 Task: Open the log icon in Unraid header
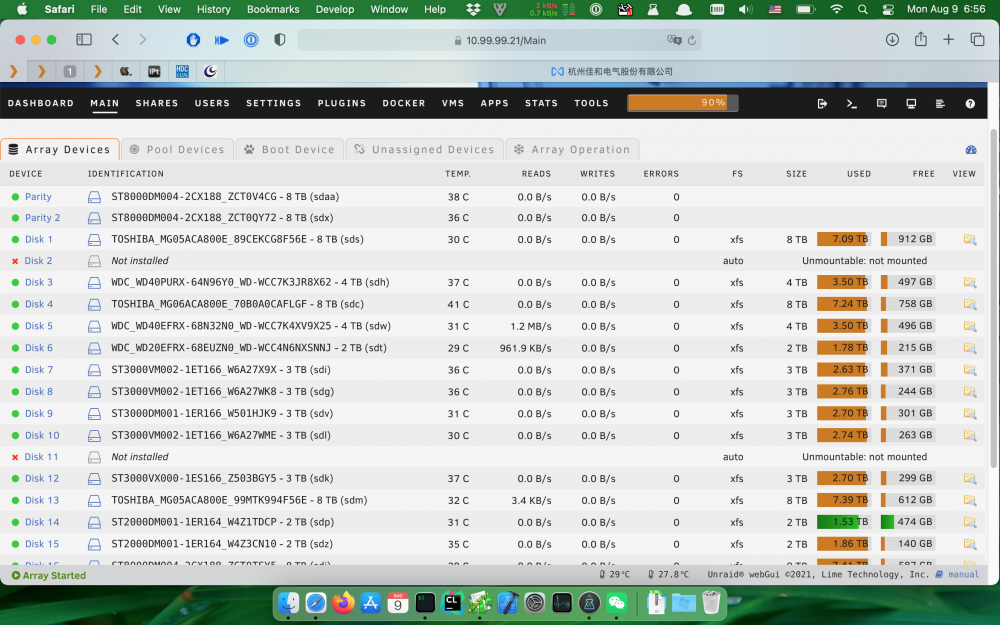coord(940,103)
